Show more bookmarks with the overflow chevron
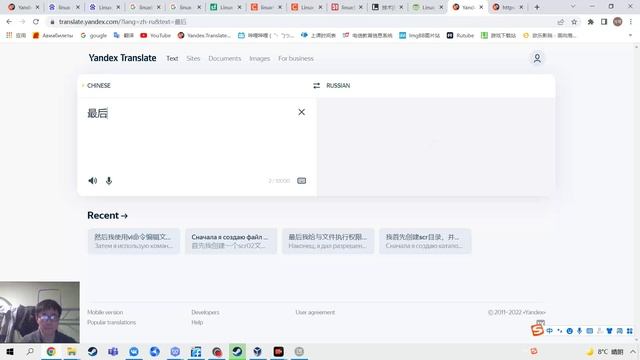Viewport: 640px width, 360px height. coord(630,36)
